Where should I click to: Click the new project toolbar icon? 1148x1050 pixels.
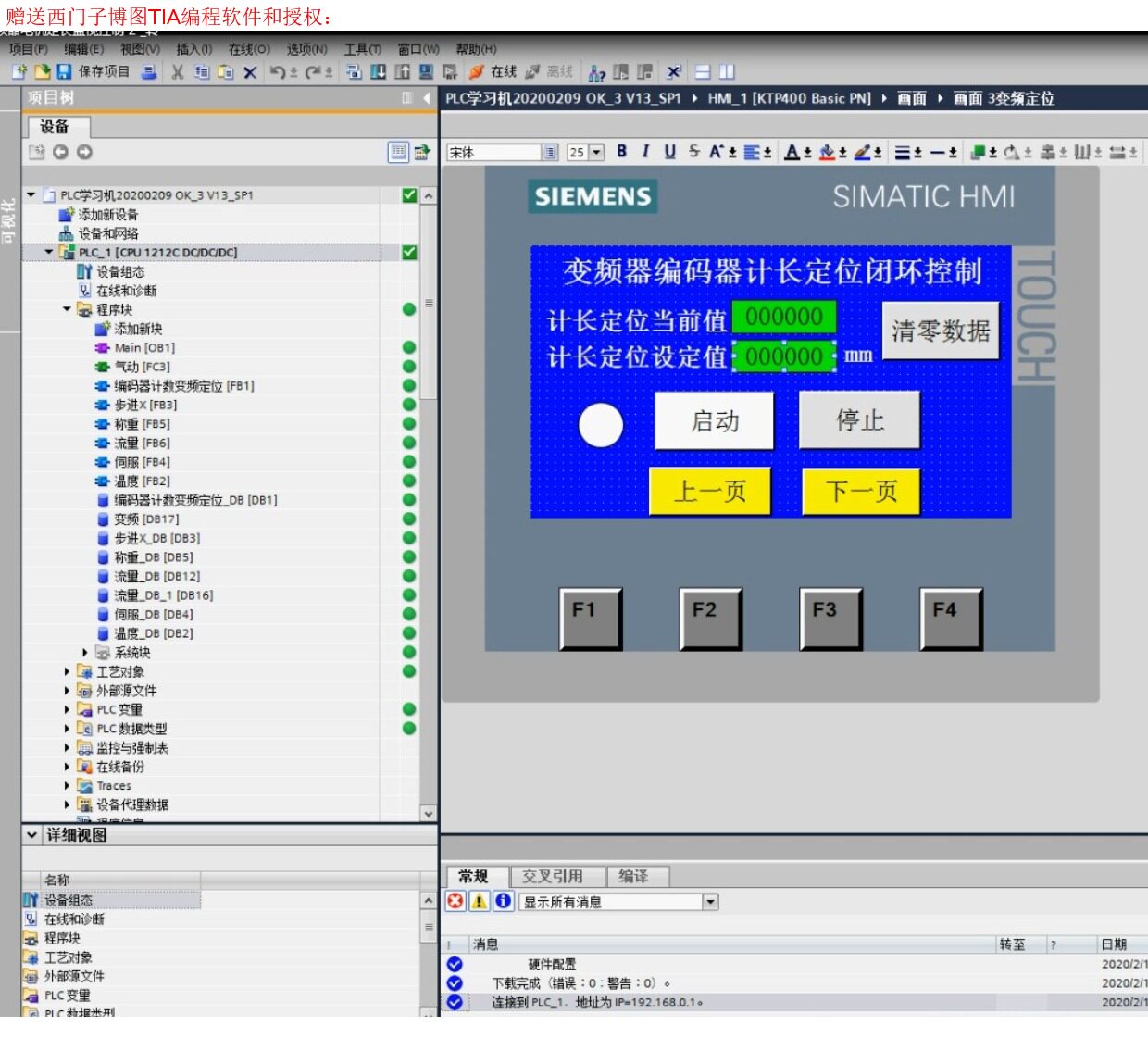pos(19,72)
